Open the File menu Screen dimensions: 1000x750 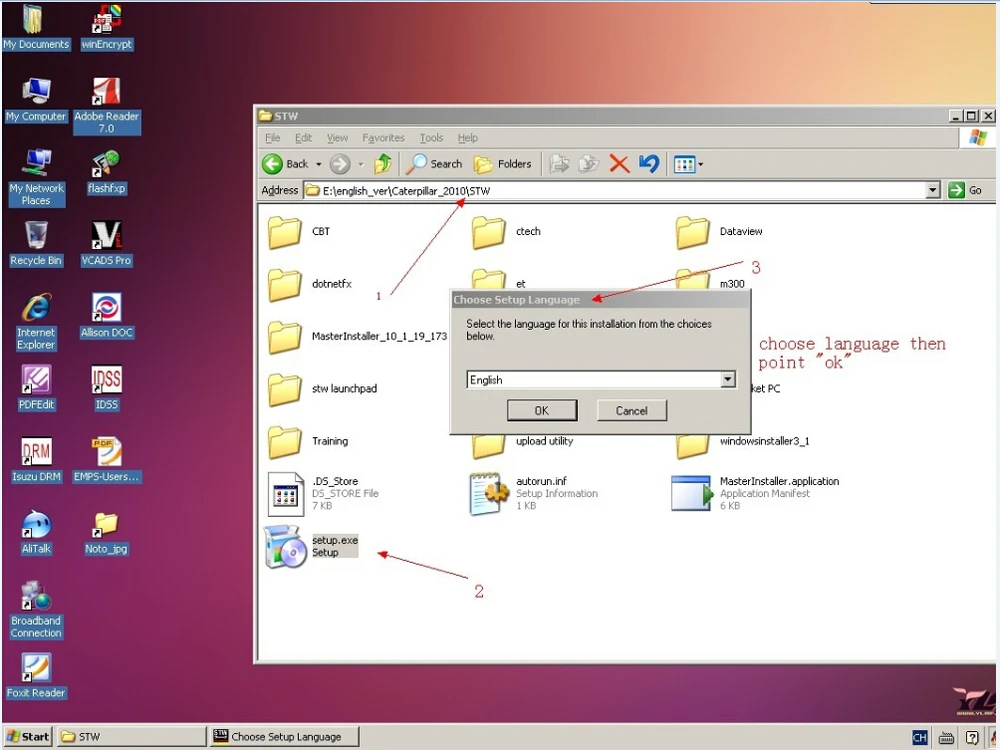pos(272,138)
